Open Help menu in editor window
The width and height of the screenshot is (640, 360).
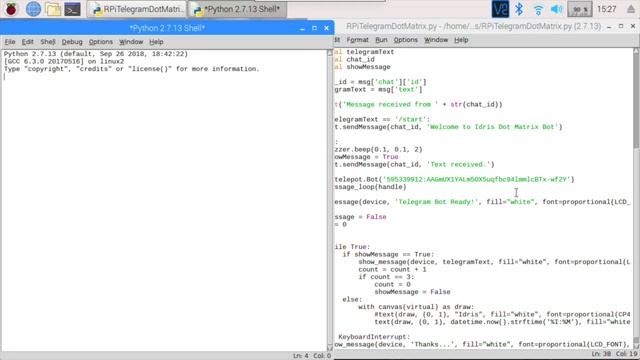pos(461,40)
